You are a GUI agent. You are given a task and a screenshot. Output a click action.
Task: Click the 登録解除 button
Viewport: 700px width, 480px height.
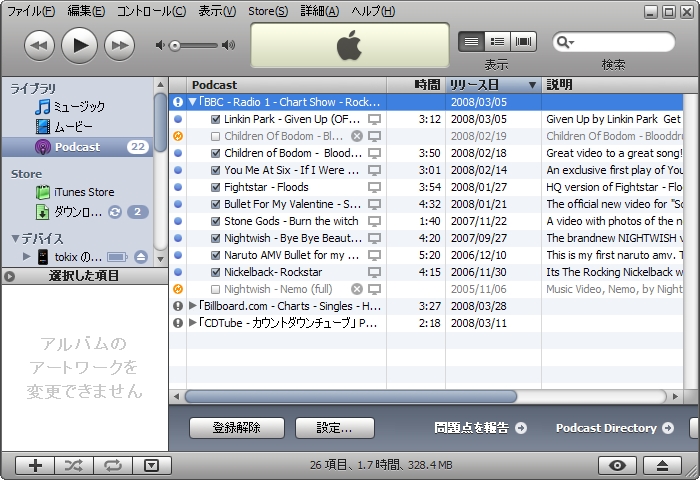[x=237, y=428]
